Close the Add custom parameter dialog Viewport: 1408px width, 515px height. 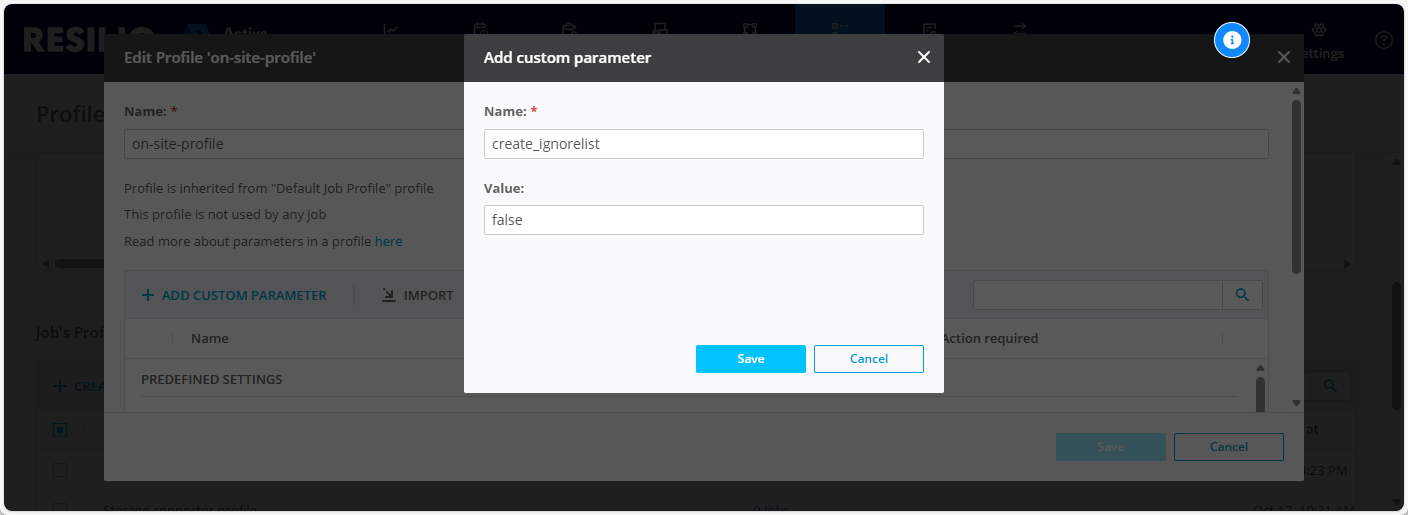click(923, 58)
